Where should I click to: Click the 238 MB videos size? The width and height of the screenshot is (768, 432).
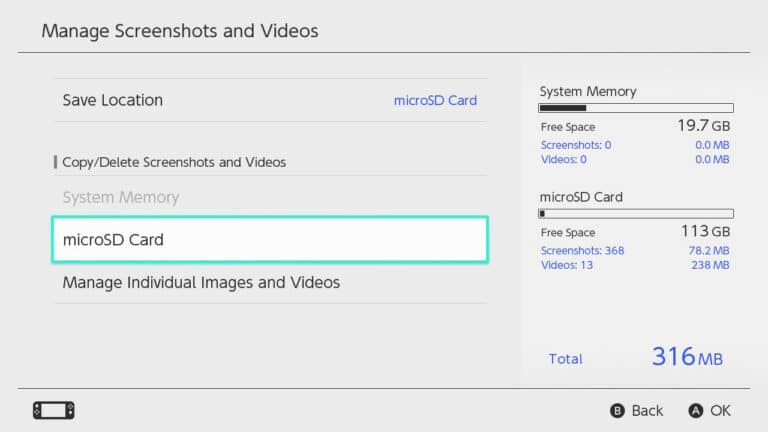710,265
